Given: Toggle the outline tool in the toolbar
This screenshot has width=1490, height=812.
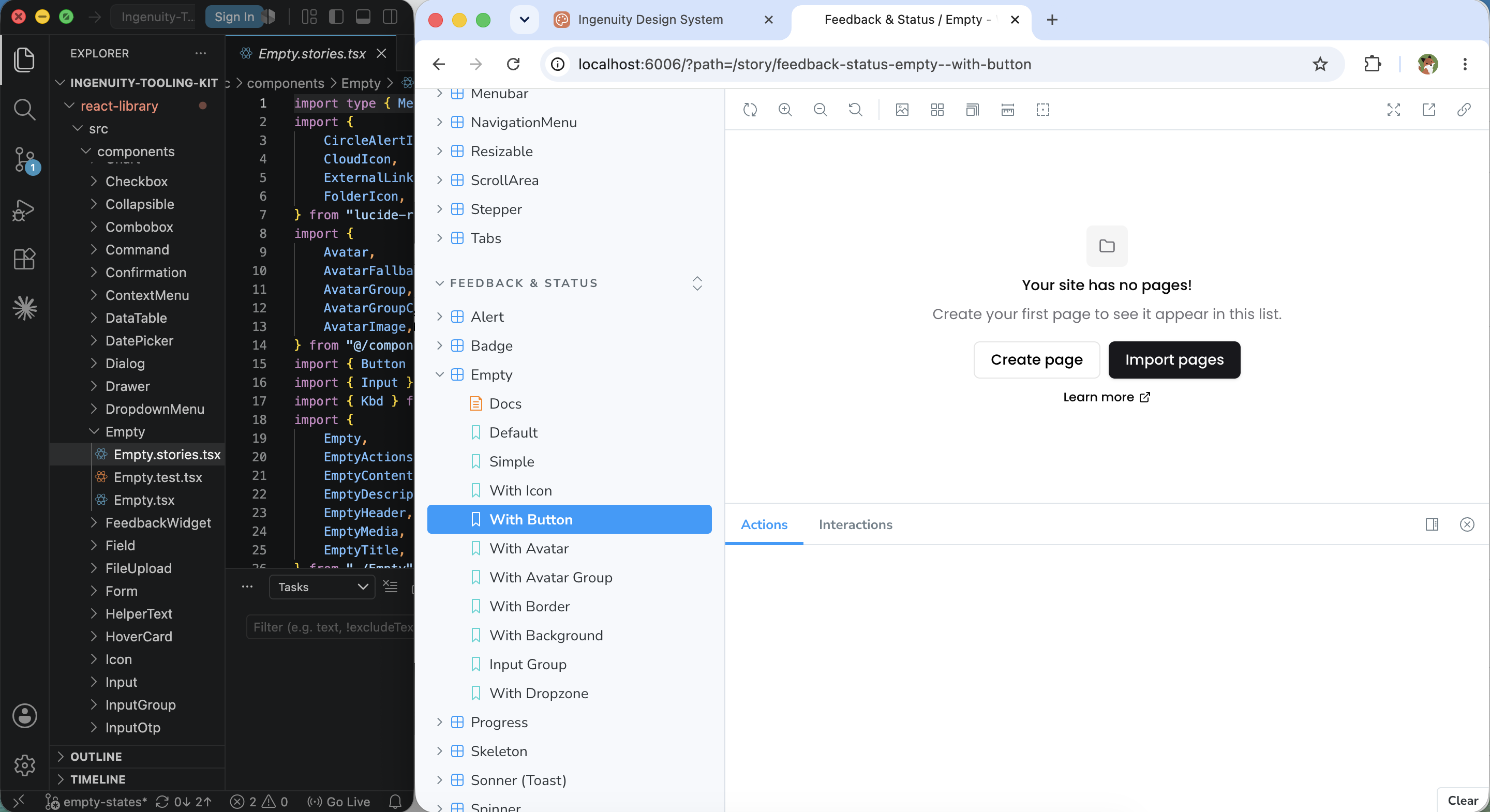Looking at the screenshot, I should [1043, 109].
